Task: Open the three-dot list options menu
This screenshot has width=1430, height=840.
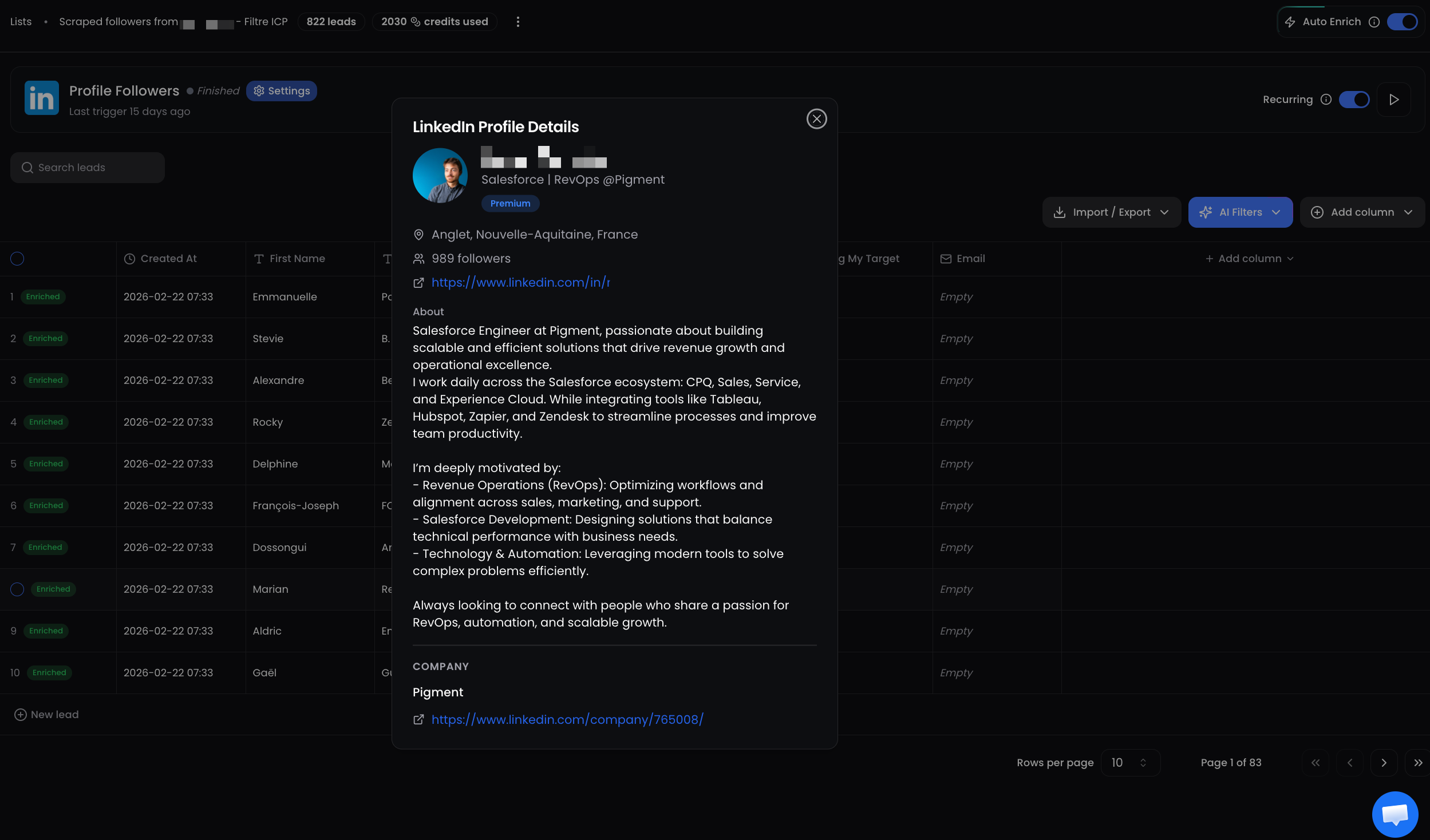Action: pos(518,22)
